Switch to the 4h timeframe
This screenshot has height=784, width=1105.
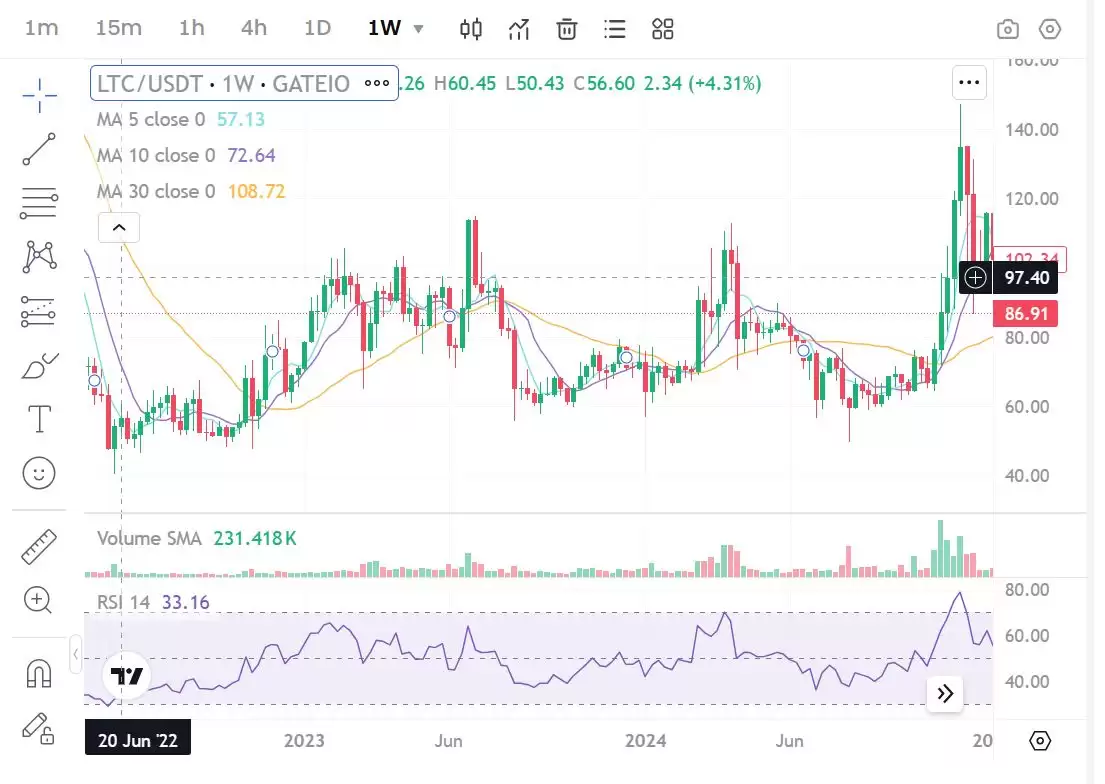tap(254, 28)
